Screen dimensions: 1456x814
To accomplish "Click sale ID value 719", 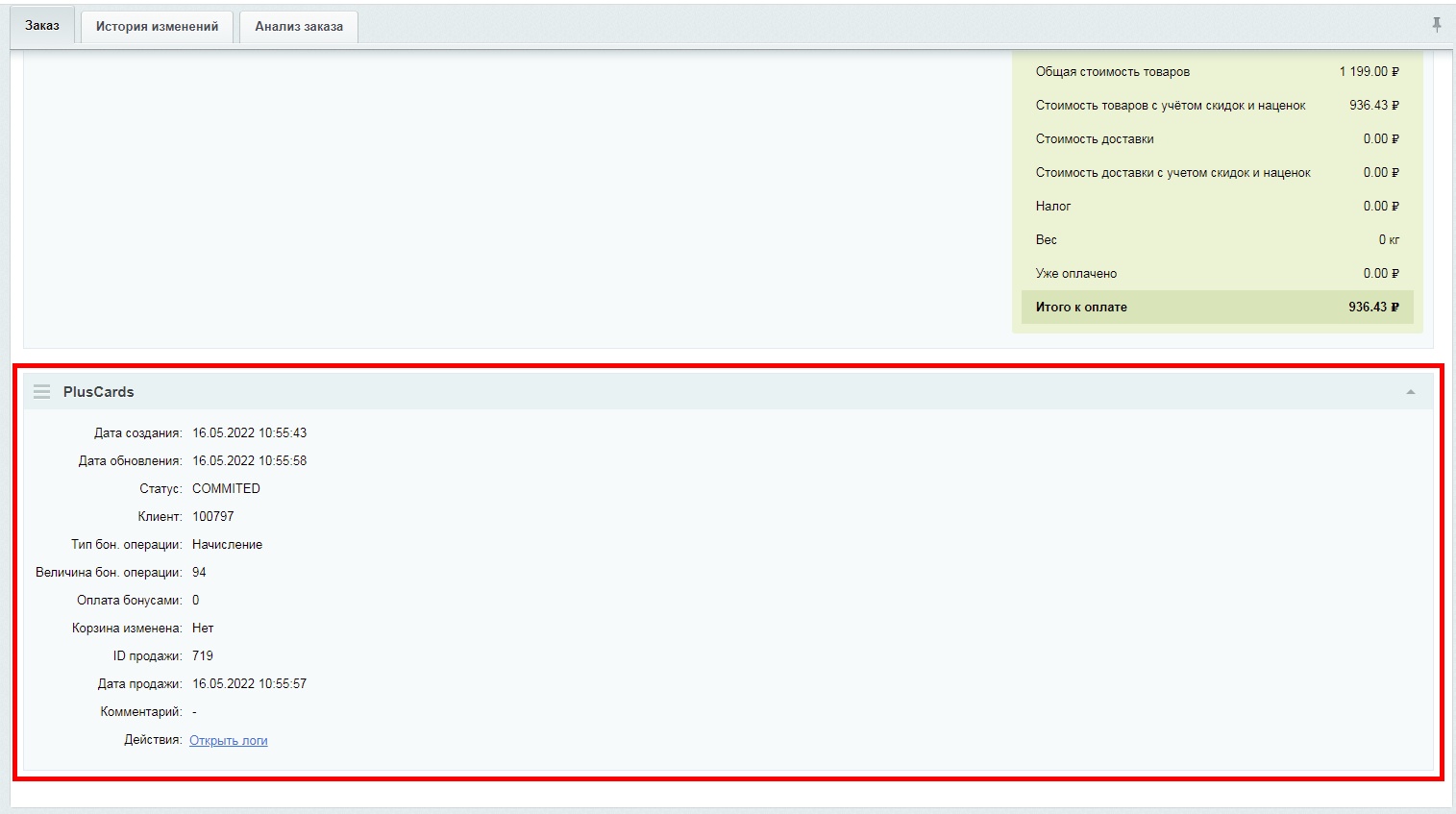I will pos(203,655).
